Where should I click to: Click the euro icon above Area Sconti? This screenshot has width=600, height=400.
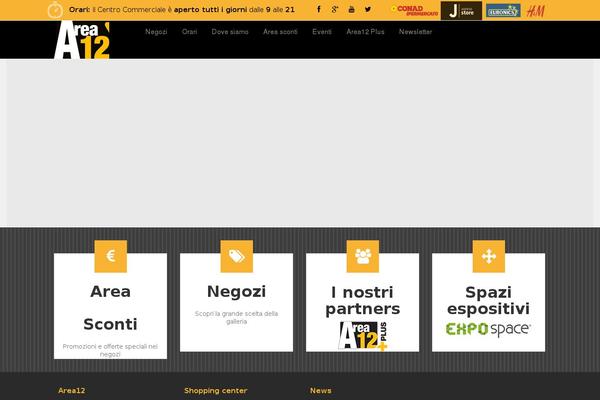pyautogui.click(x=111, y=256)
